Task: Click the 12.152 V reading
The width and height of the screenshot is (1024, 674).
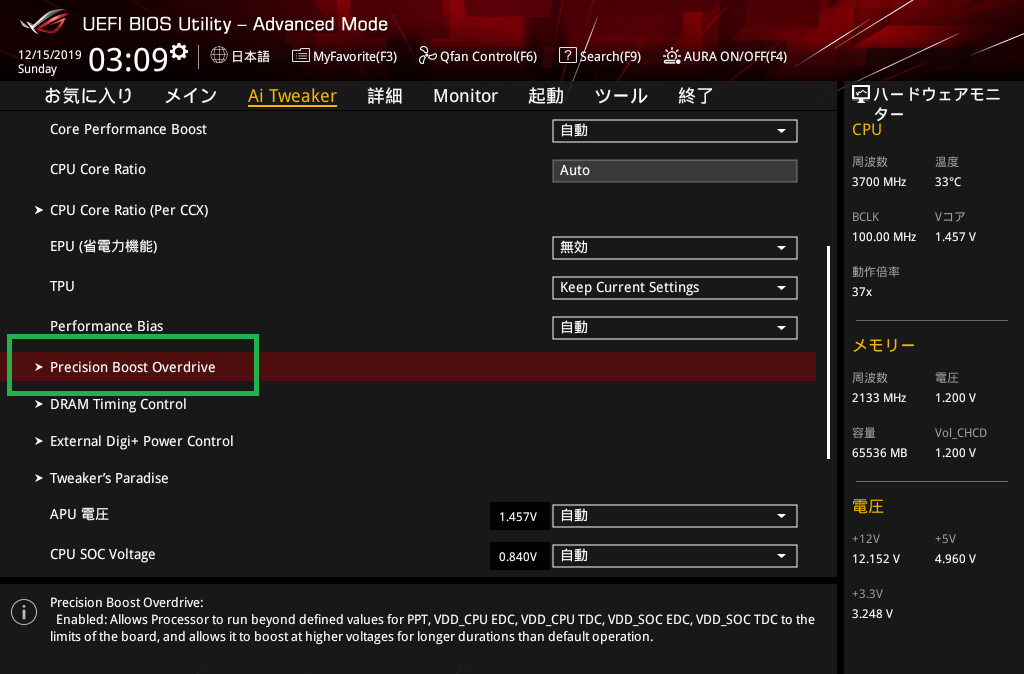Action: click(875, 559)
